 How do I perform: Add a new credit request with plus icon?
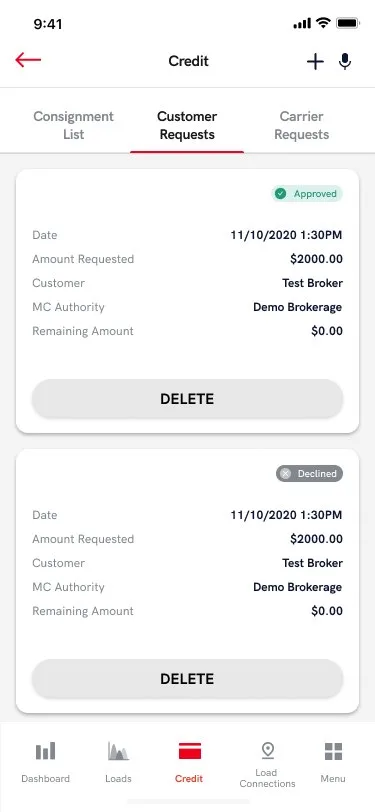(315, 62)
